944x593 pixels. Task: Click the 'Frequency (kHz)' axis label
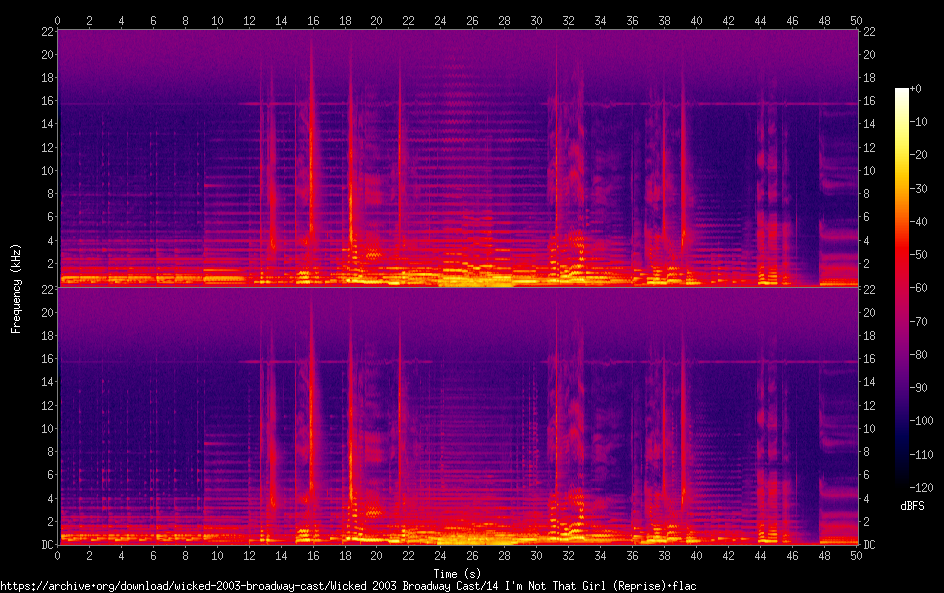tap(16, 287)
